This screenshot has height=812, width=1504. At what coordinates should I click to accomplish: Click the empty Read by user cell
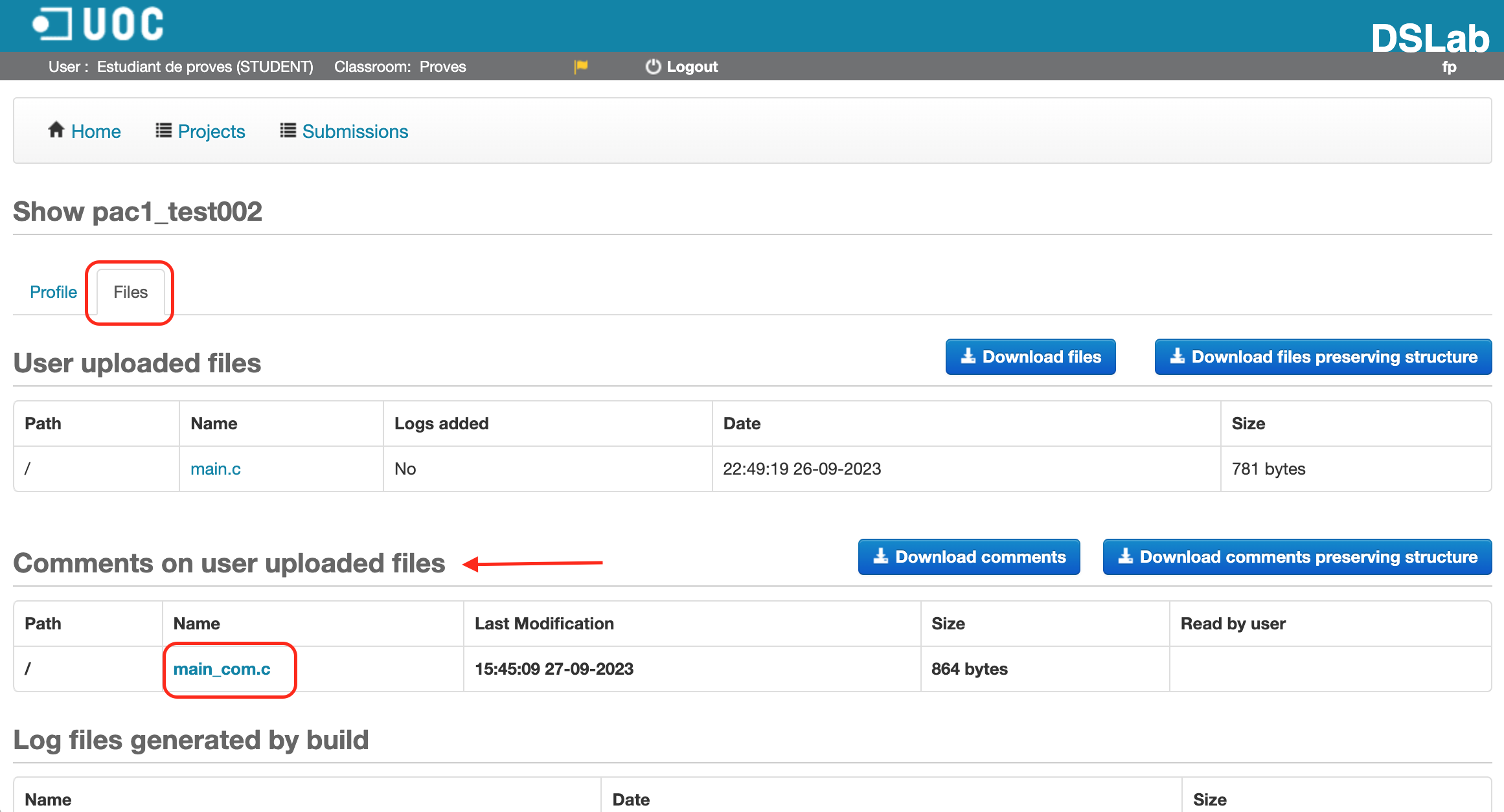click(x=1330, y=669)
